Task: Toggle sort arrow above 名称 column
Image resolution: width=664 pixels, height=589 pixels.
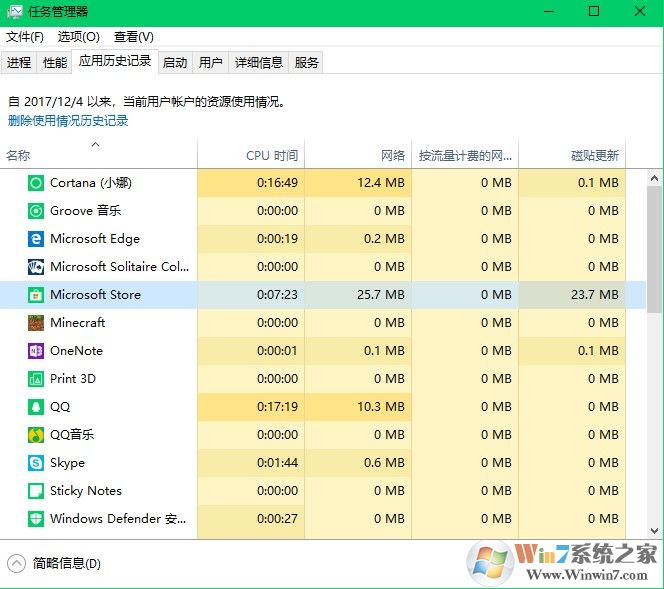Action: 96,145
